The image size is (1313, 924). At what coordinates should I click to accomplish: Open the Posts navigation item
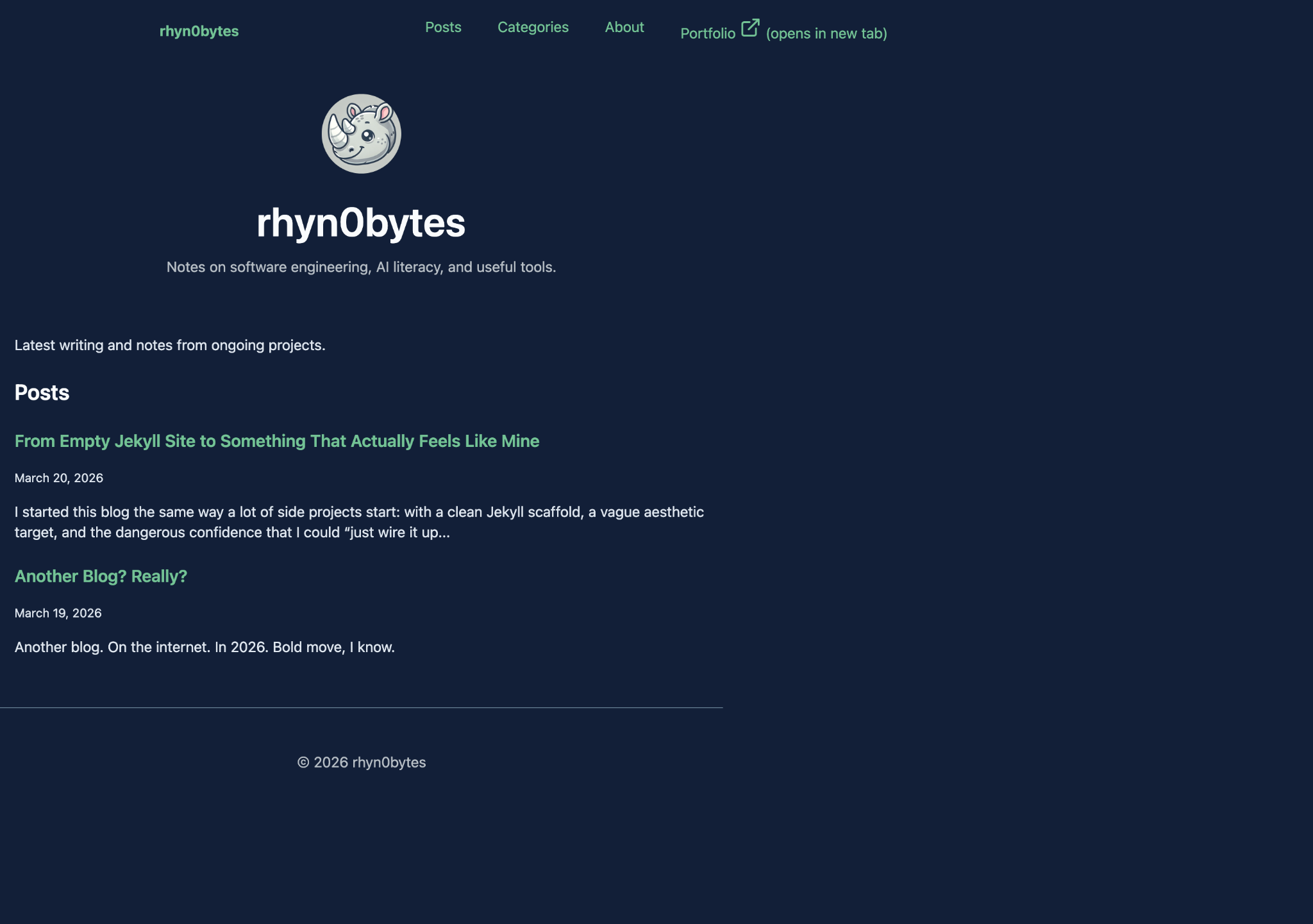443,27
